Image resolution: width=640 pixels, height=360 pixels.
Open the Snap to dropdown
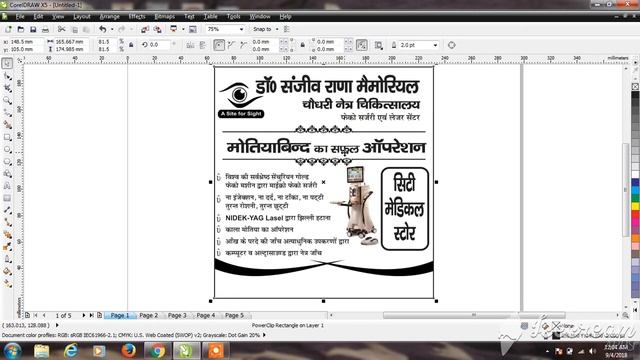click(277, 29)
